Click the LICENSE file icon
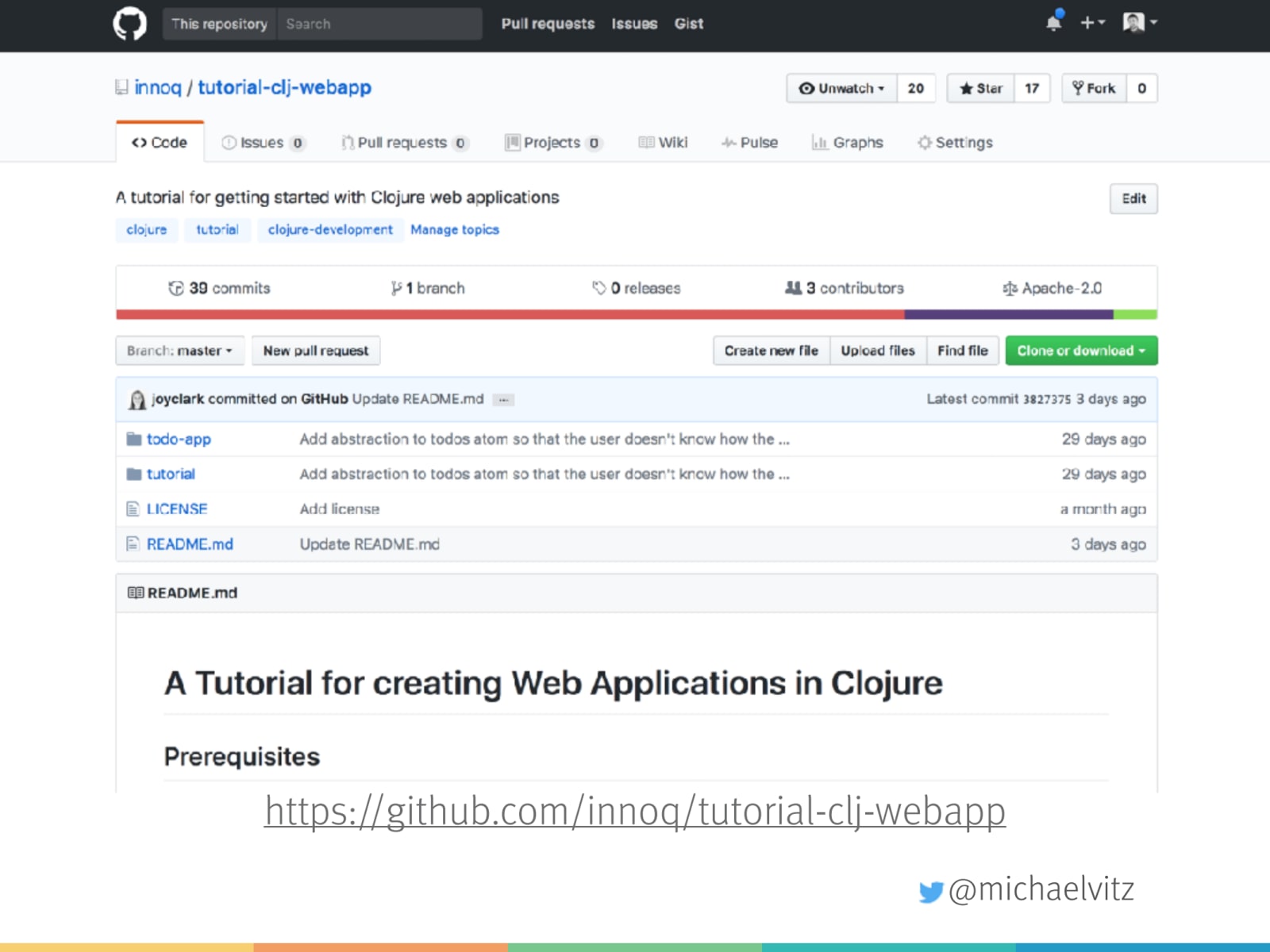This screenshot has height=952, width=1270. (133, 509)
